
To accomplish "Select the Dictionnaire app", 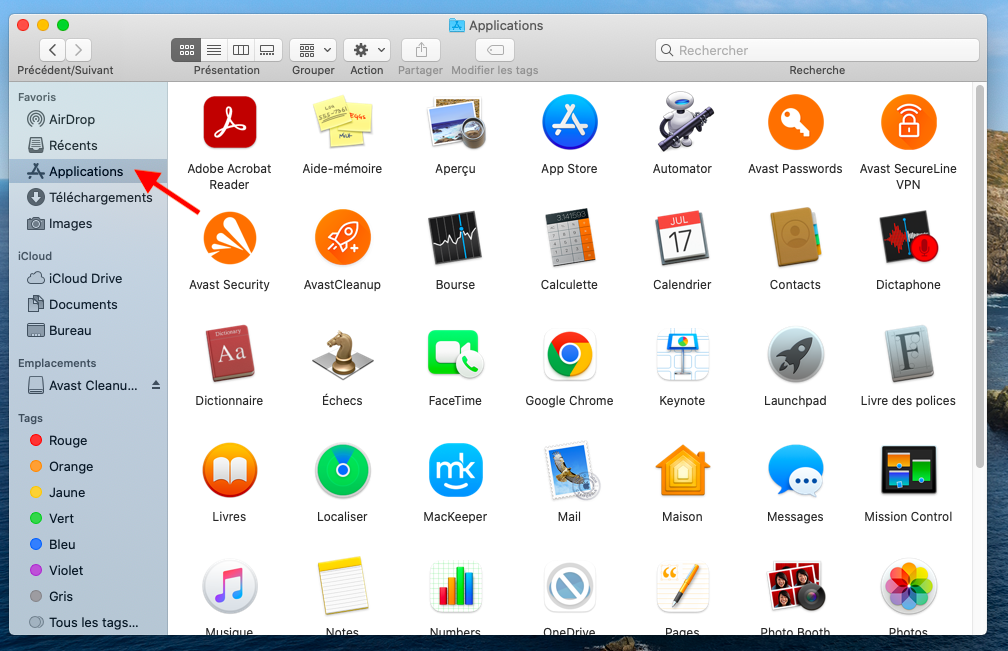I will tap(230, 353).
